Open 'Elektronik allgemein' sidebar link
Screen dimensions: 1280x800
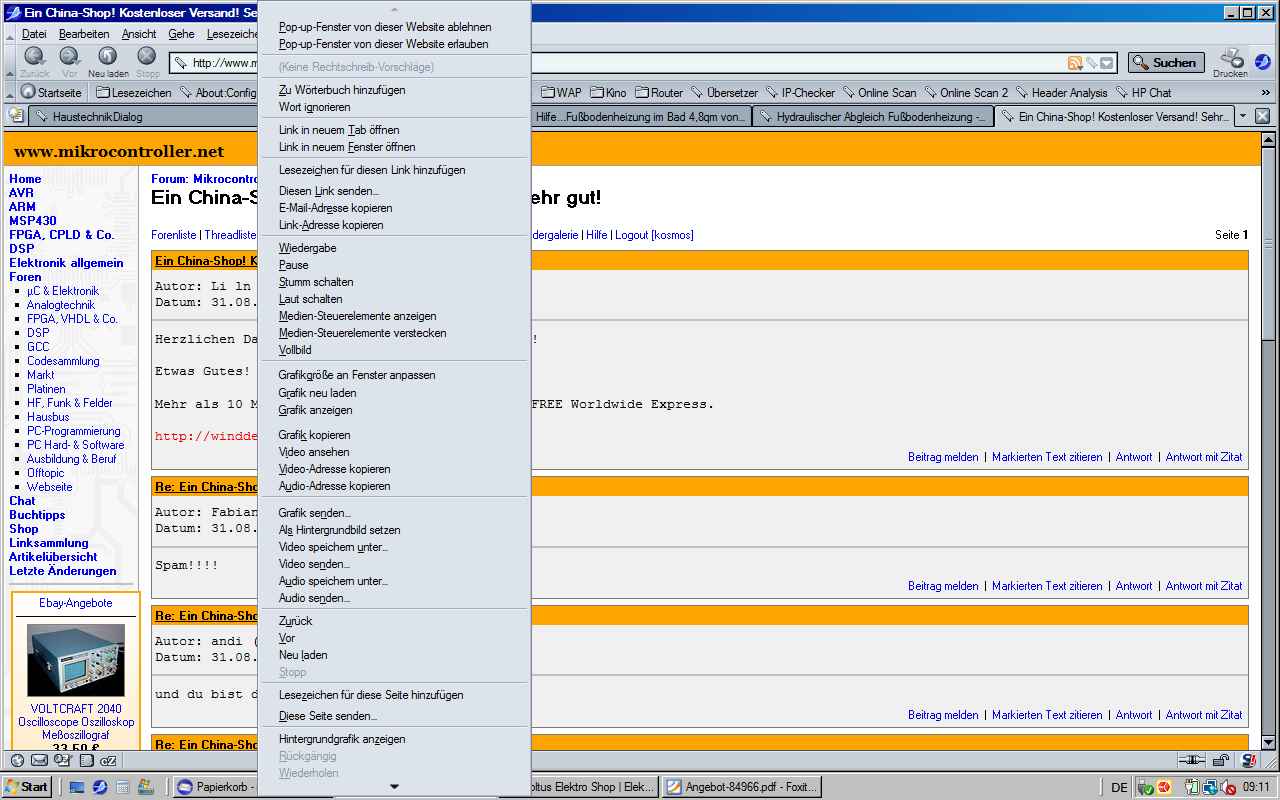[x=66, y=263]
